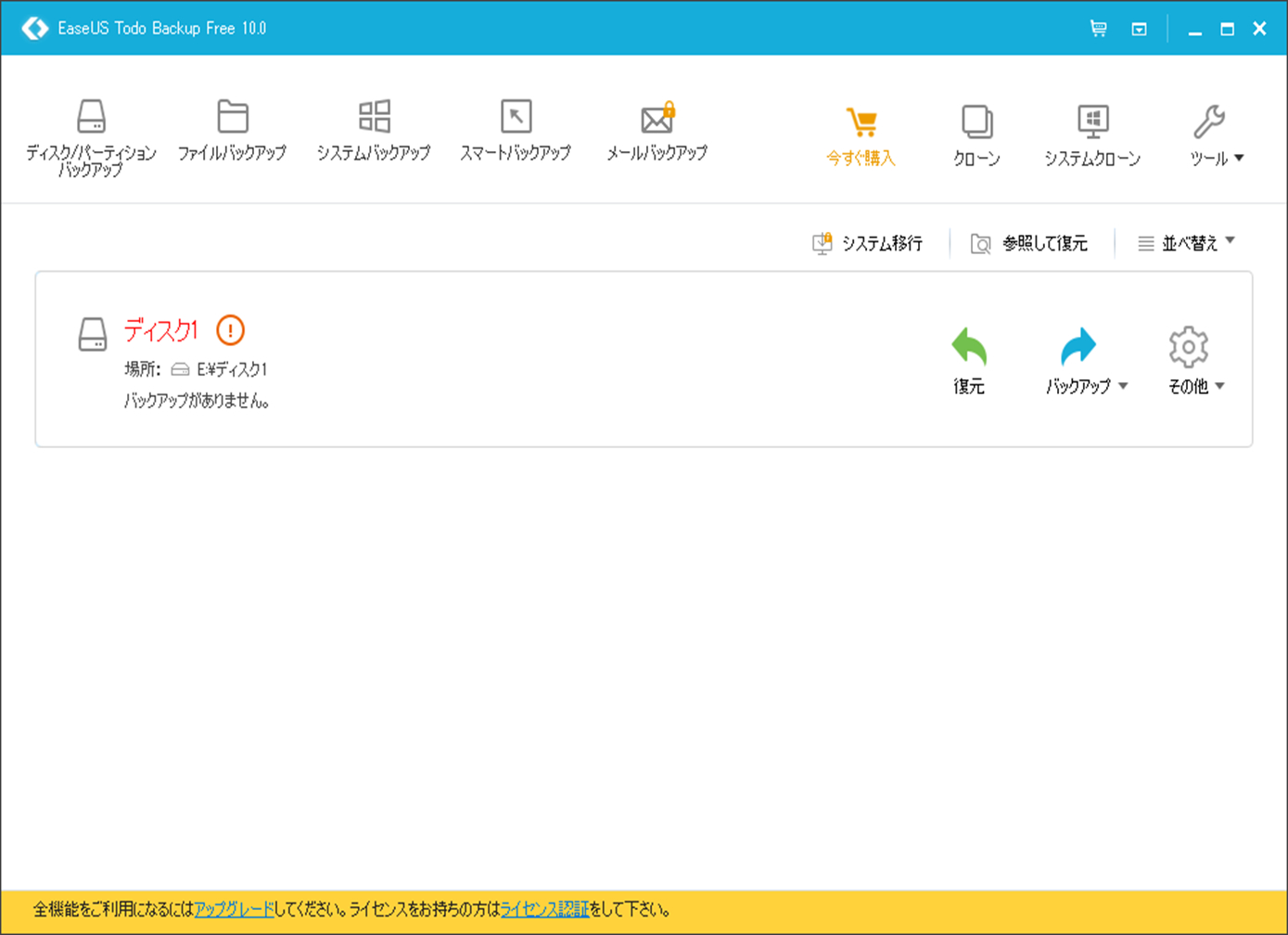This screenshot has height=935, width=1288.
Task: Click the blue バックアップ arrow
Action: (1078, 348)
